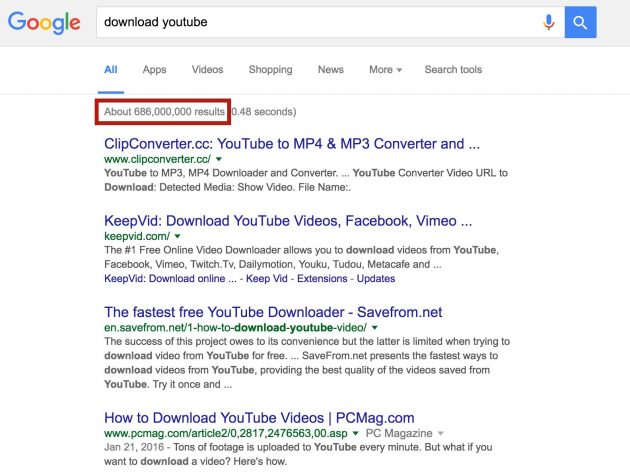Click the en.savefrom.net green URL text
Screen dimensions: 630x476
(235, 327)
